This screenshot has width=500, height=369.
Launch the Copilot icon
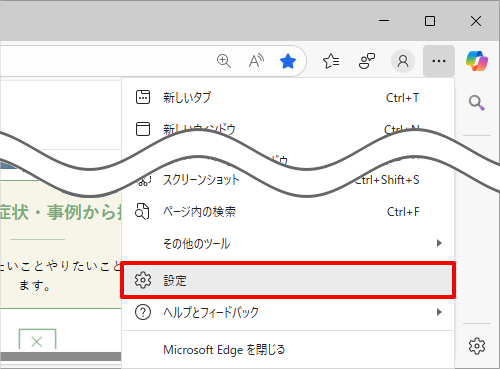click(x=477, y=61)
